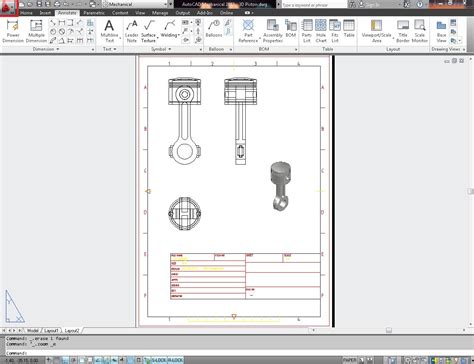Launch the Multiline Text tool
Image resolution: width=474 pixels, height=364 pixels.
(109, 31)
